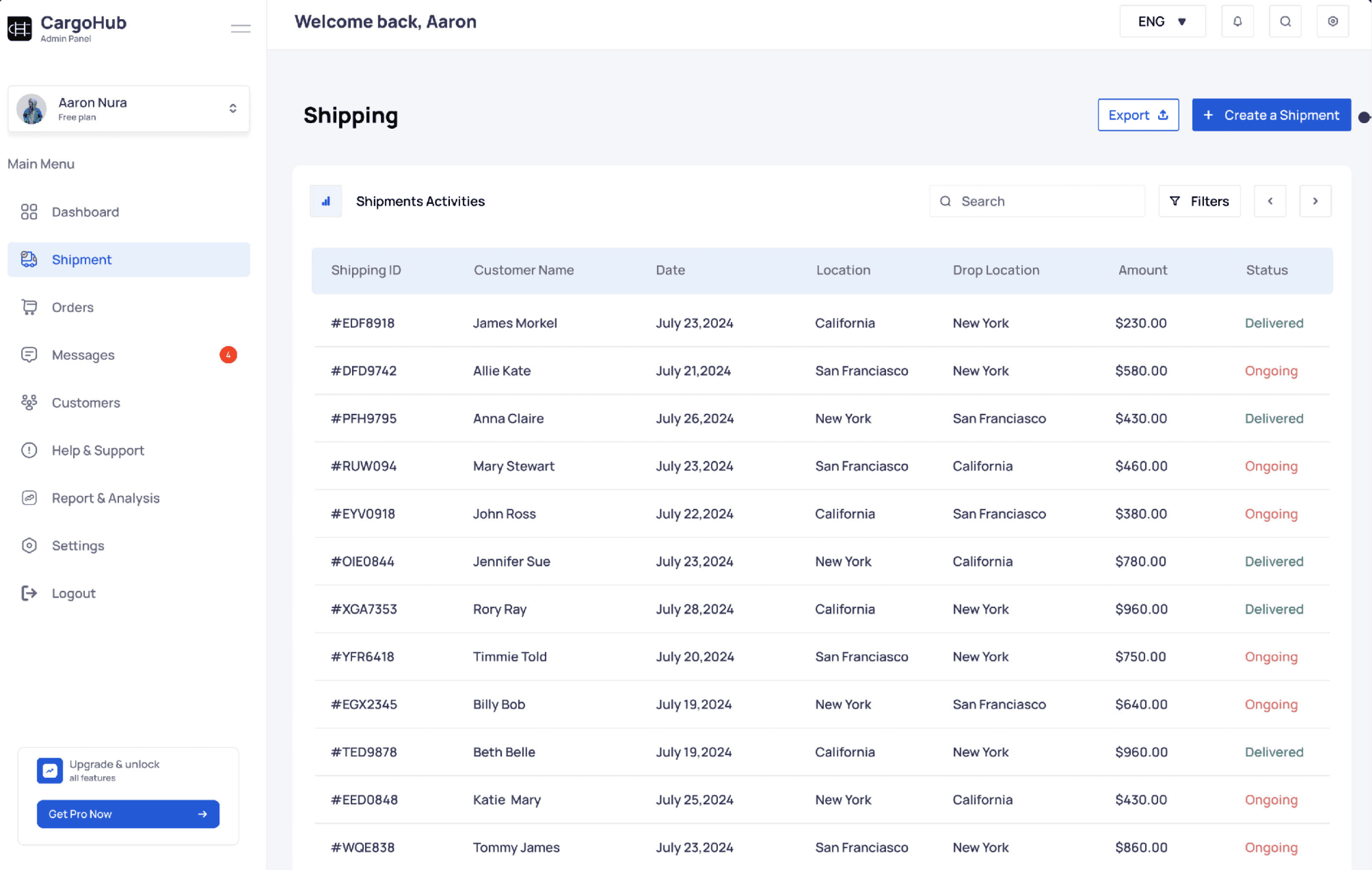Click the Shipments Activities chart icon

pyautogui.click(x=326, y=201)
